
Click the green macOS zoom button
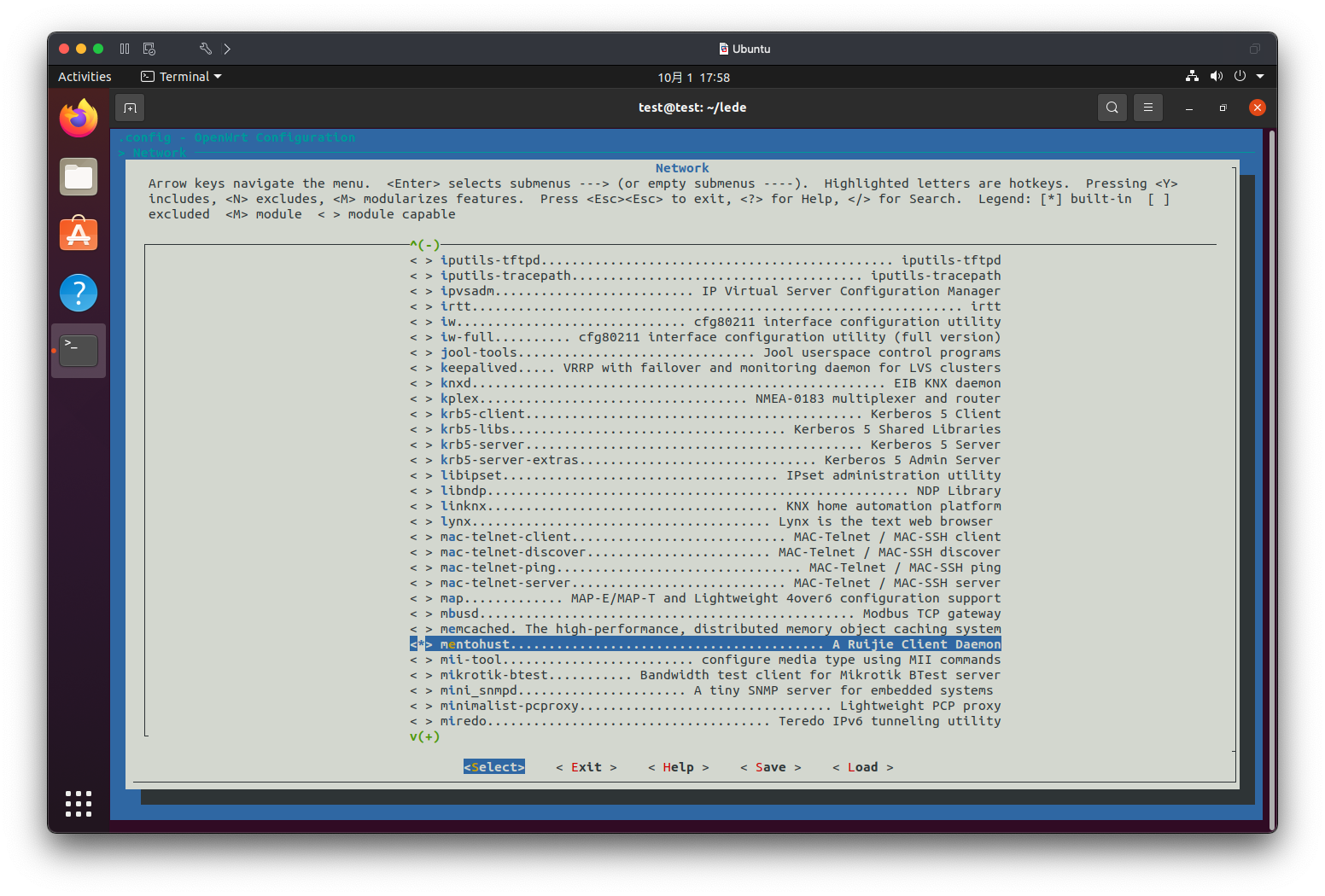98,49
